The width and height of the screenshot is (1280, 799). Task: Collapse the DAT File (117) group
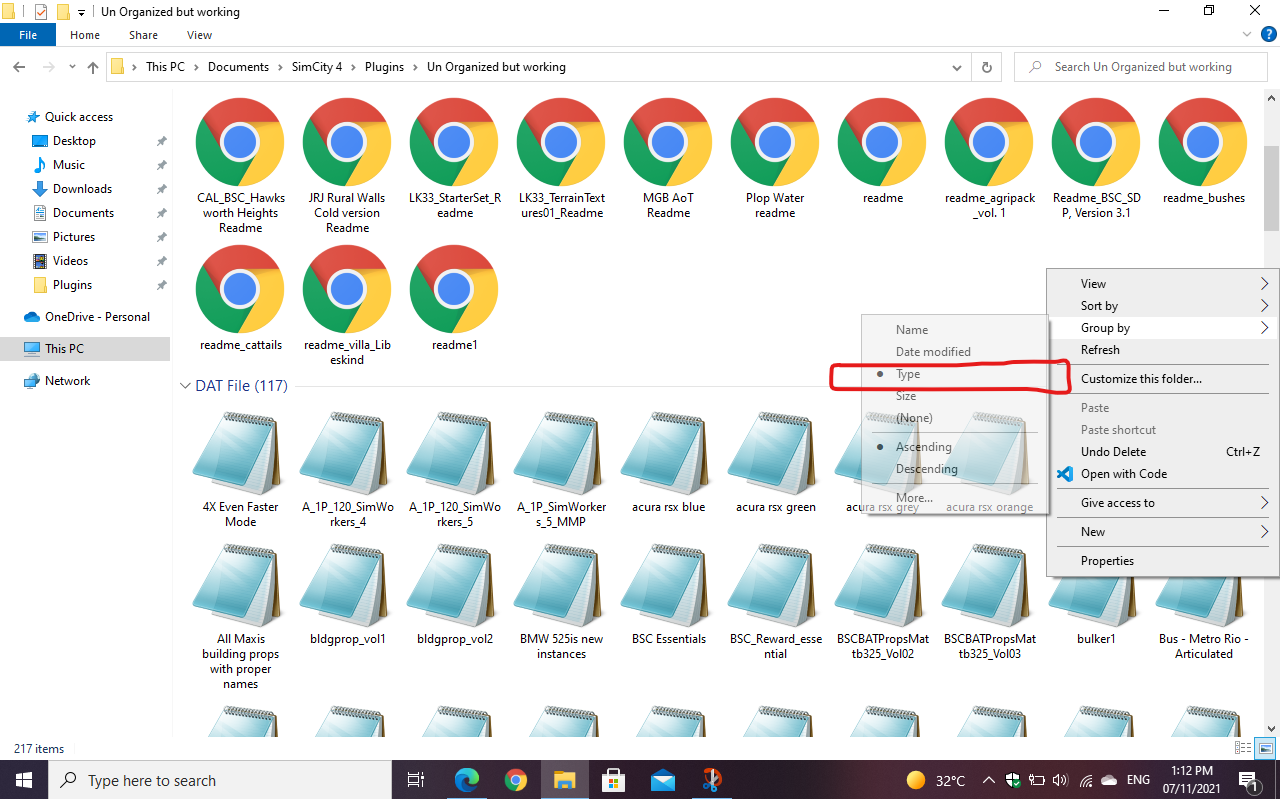[x=184, y=386]
